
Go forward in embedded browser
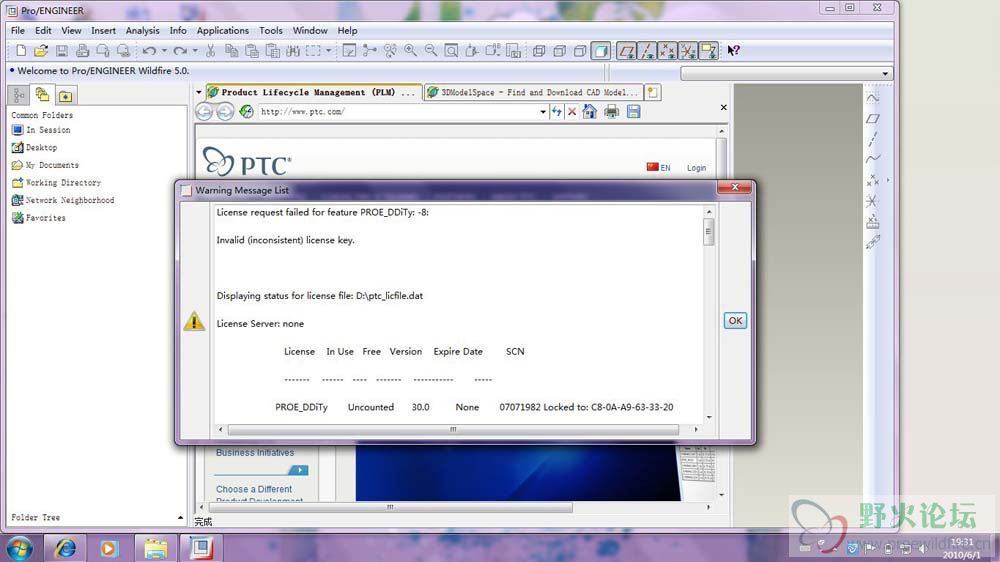click(x=224, y=112)
